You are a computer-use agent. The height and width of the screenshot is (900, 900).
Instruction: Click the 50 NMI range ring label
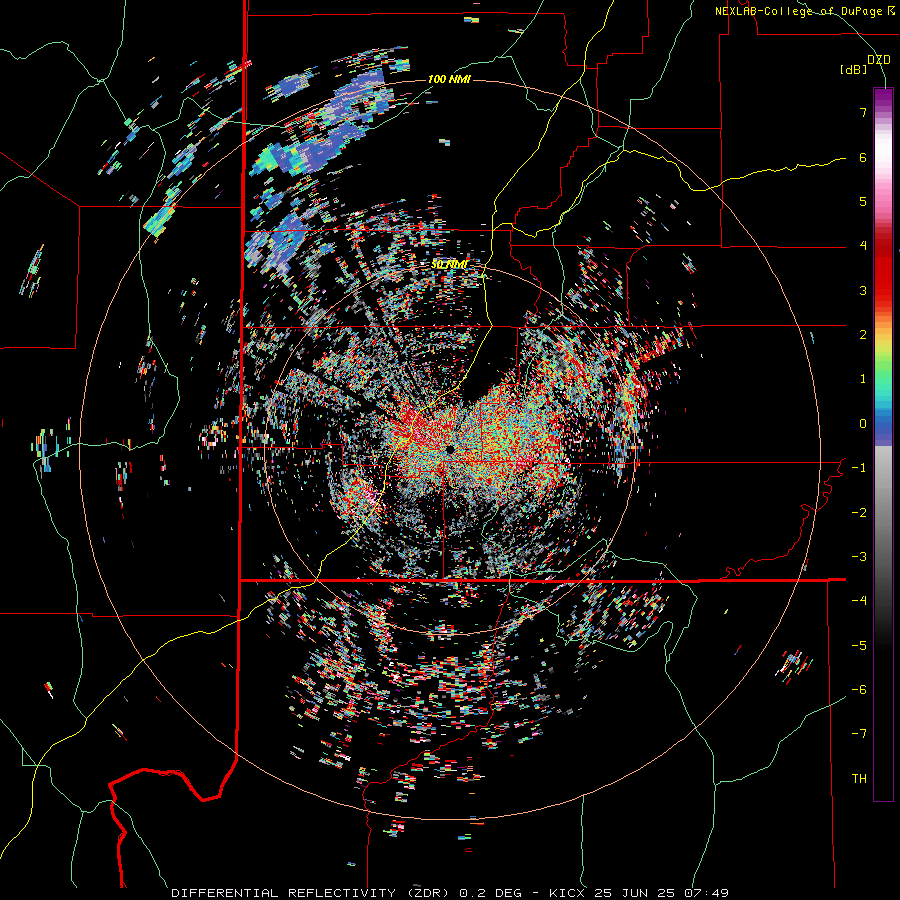click(x=449, y=265)
